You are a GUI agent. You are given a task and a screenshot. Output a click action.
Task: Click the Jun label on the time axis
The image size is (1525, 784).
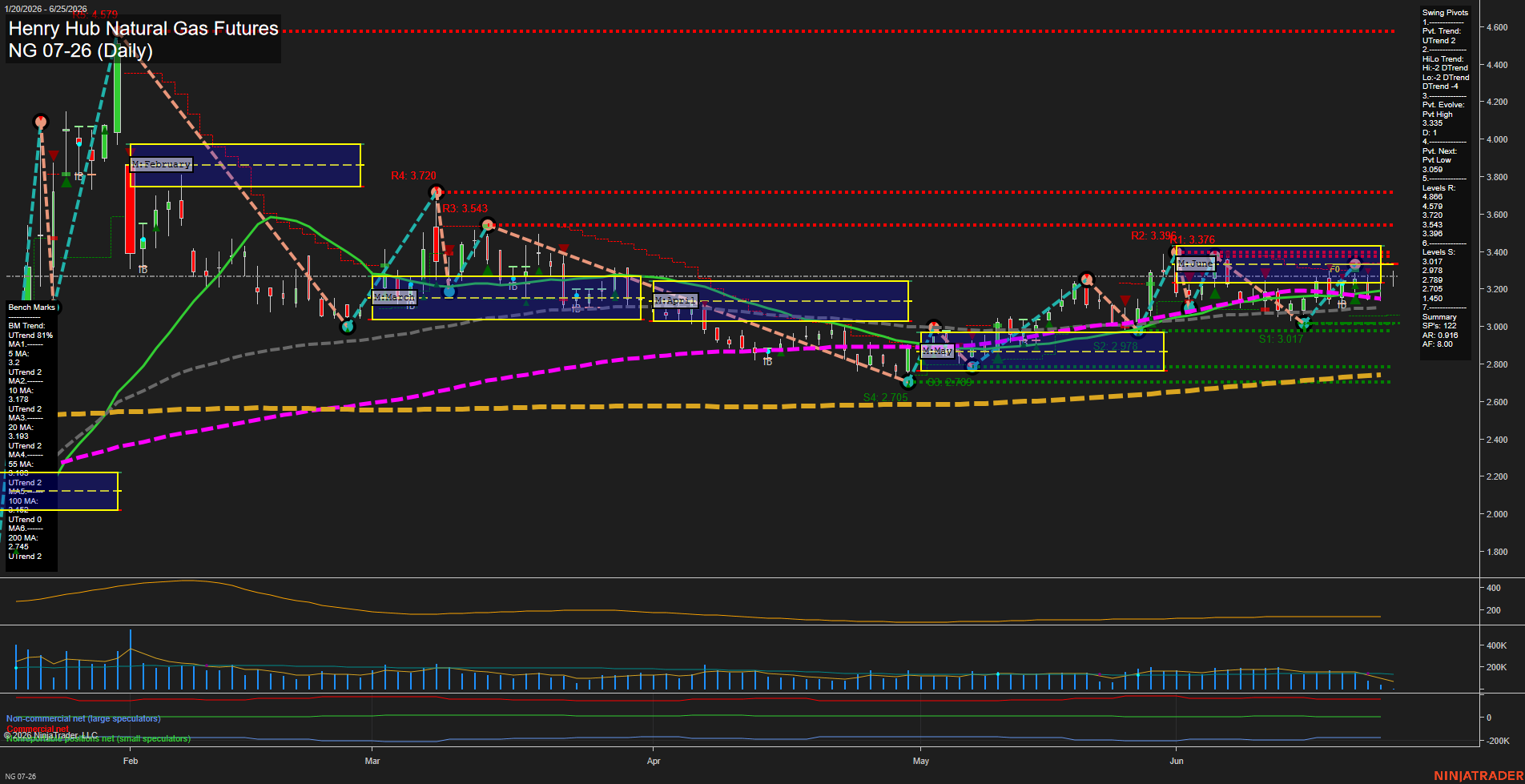pos(1177,761)
